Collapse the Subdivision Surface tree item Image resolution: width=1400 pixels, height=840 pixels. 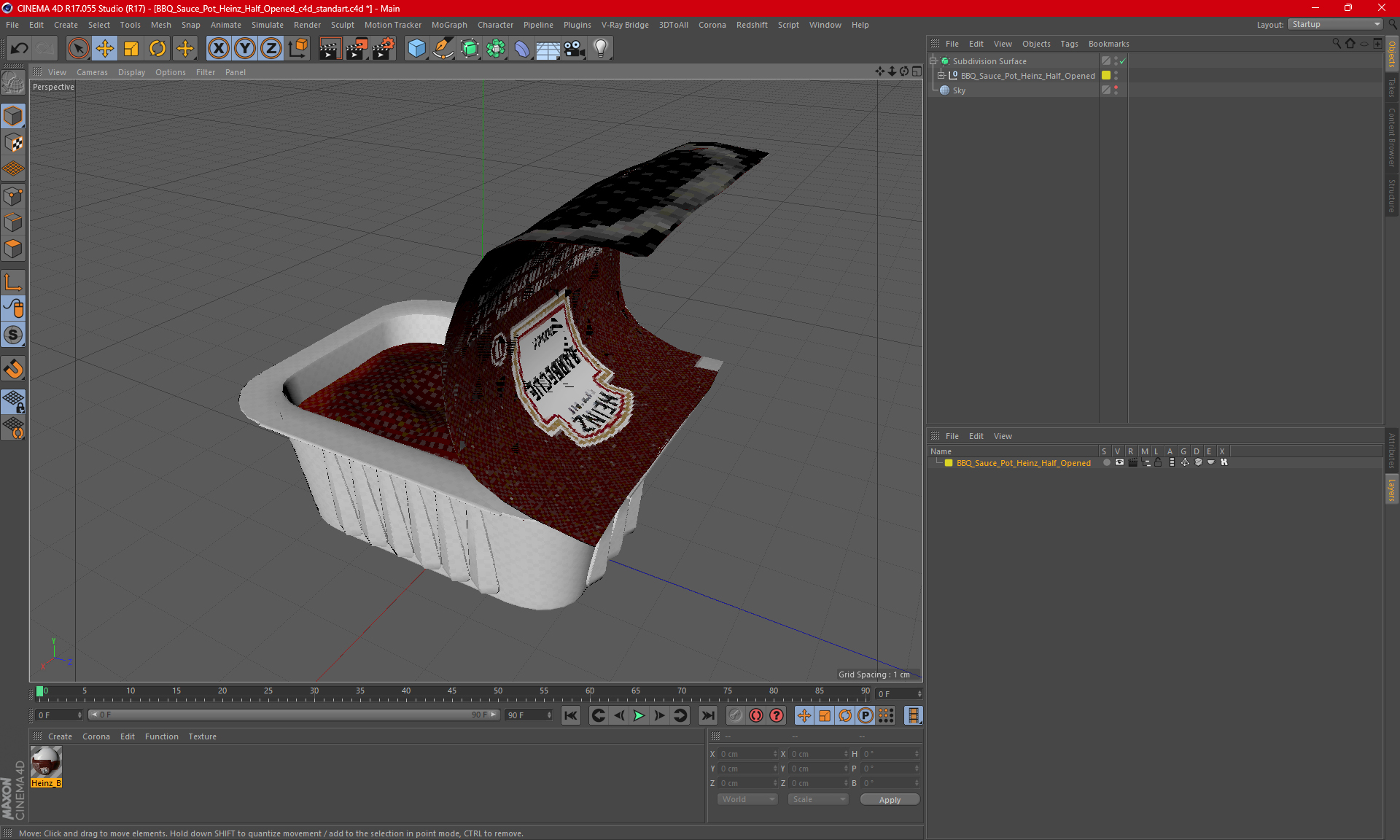pyautogui.click(x=933, y=61)
